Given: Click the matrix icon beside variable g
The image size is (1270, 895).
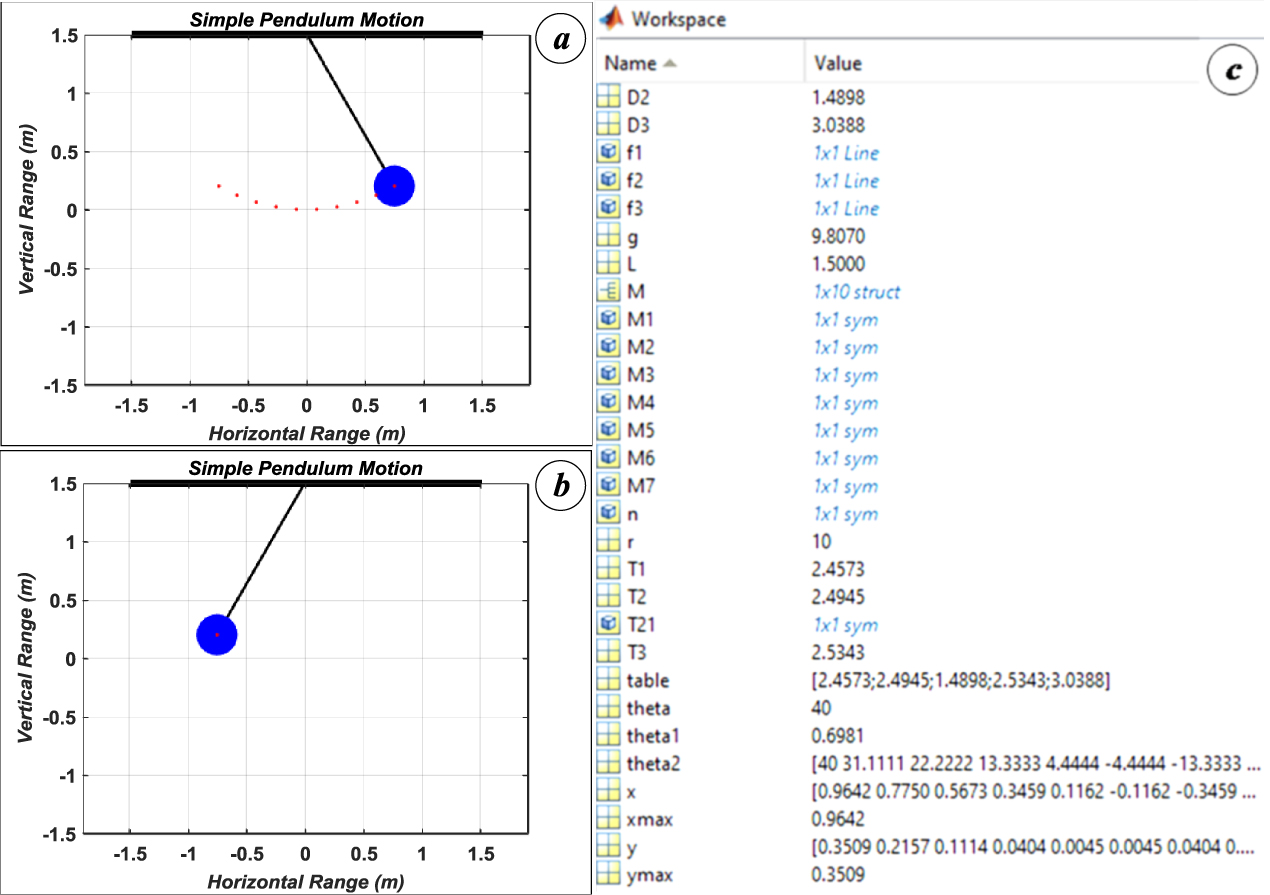Looking at the screenshot, I should (607, 236).
